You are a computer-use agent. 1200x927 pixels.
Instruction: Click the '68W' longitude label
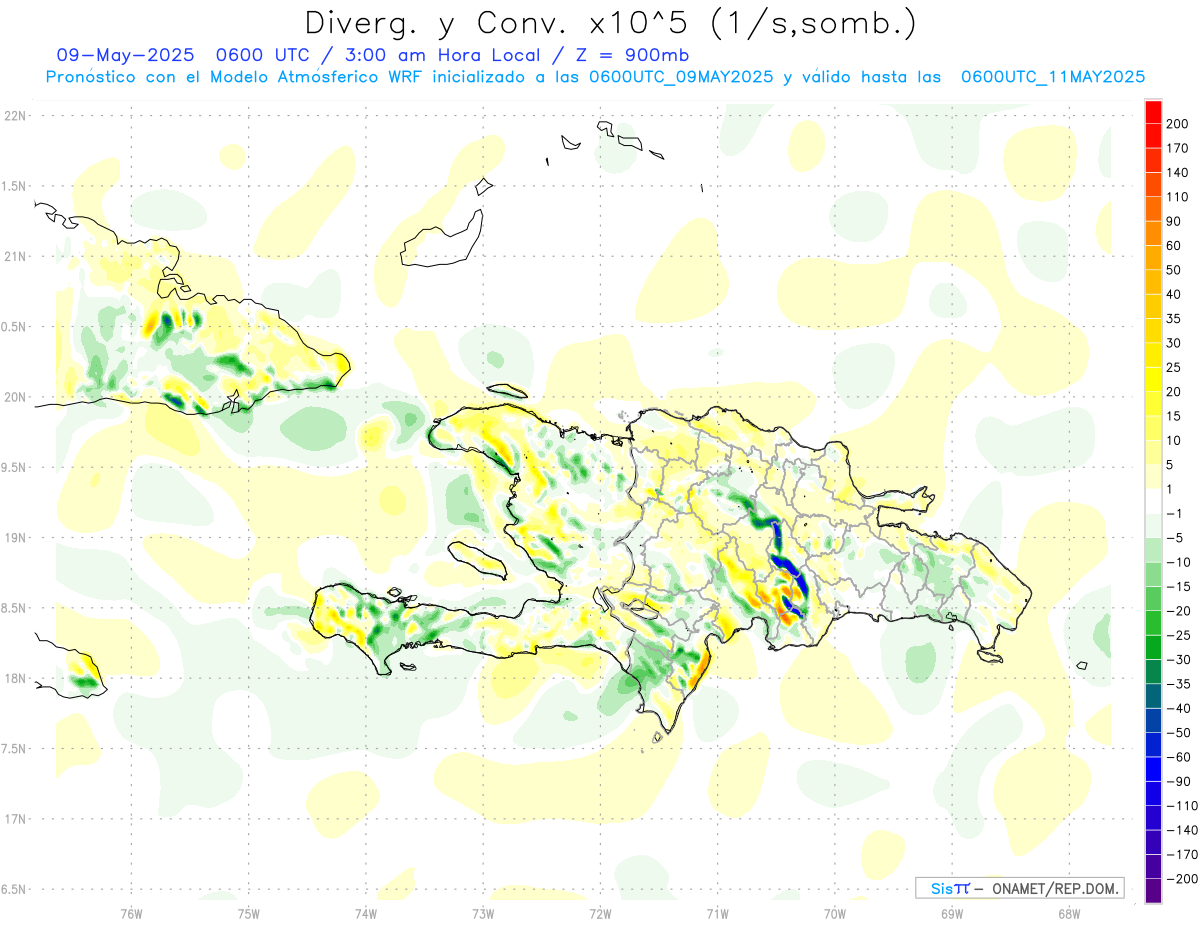pyautogui.click(x=1069, y=913)
